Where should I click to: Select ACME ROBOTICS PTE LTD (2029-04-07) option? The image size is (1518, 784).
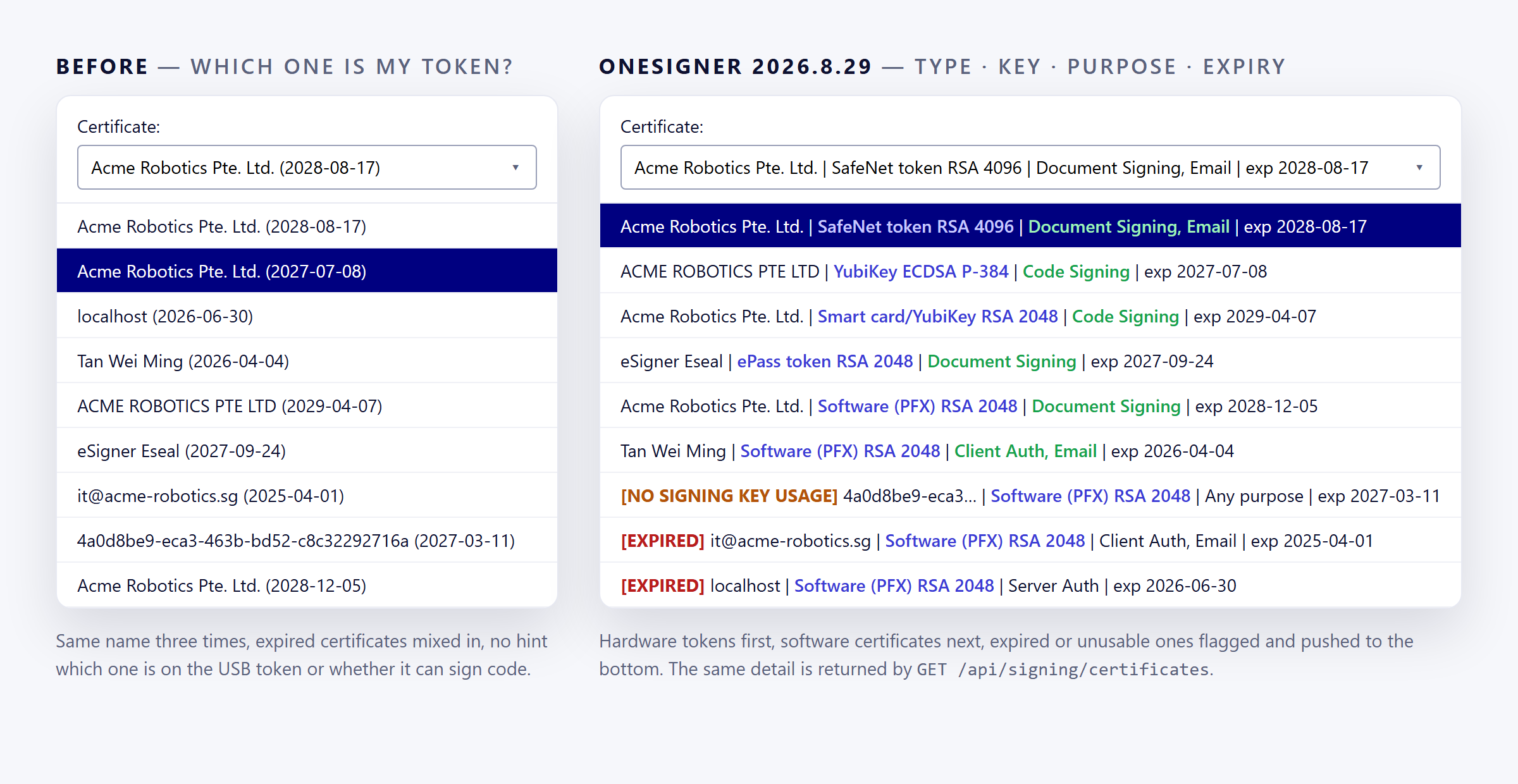(x=307, y=405)
